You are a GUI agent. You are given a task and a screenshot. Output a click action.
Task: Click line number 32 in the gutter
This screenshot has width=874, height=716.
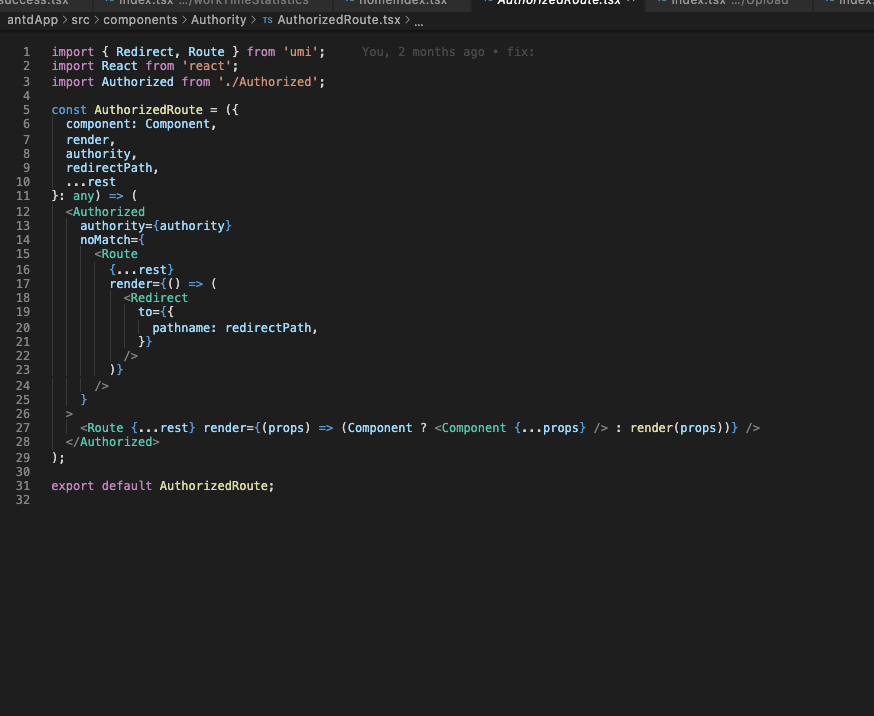tap(23, 500)
